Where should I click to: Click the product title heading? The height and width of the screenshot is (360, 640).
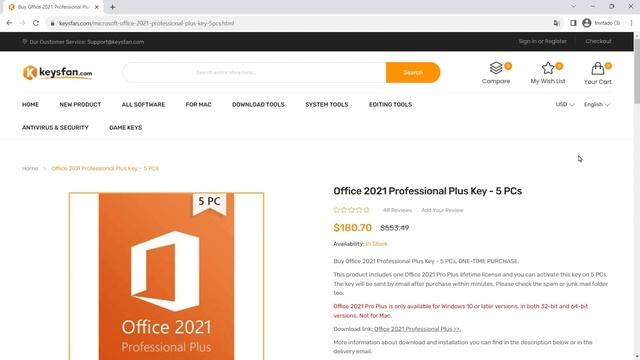[427, 191]
